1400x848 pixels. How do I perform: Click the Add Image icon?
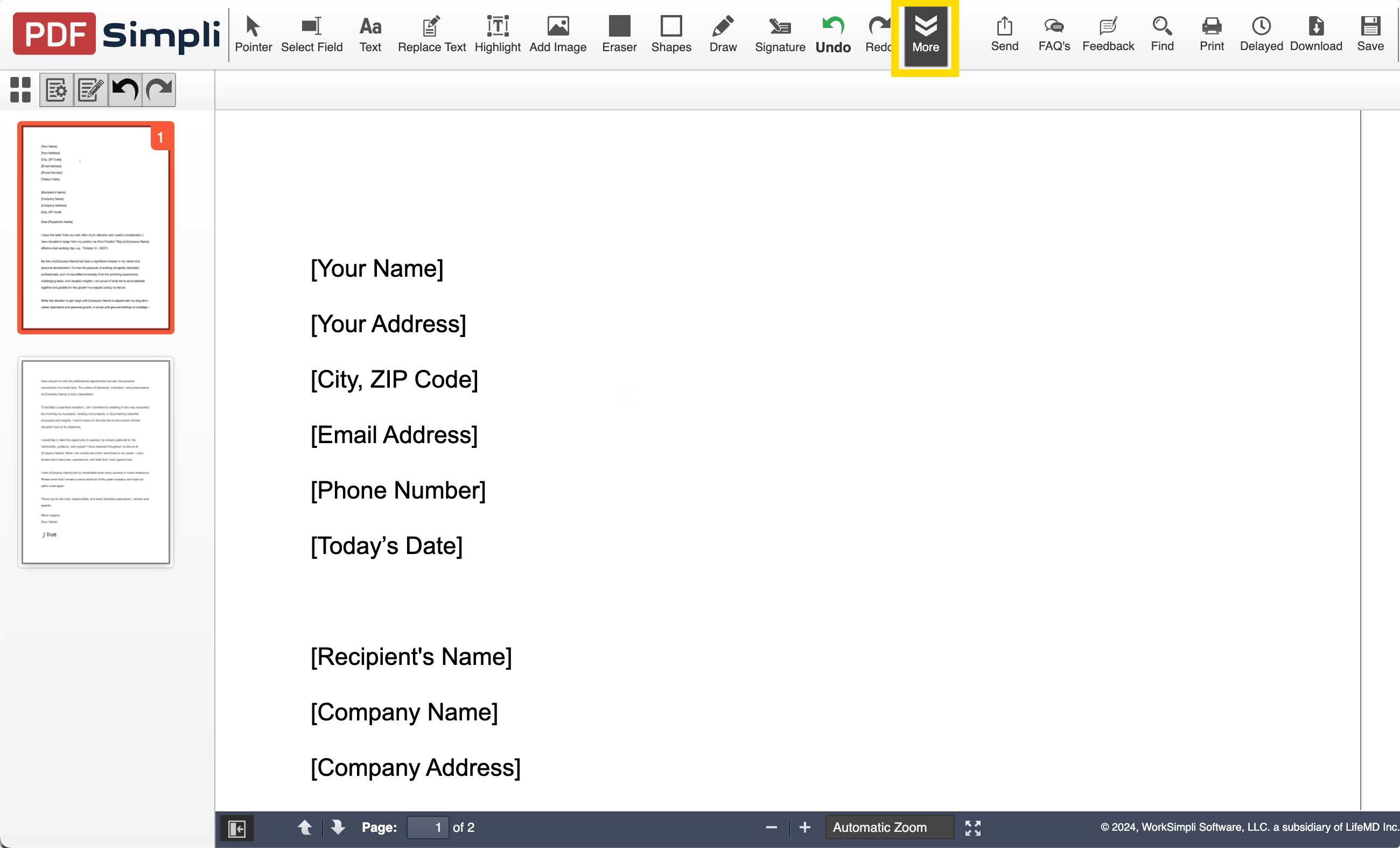click(557, 34)
